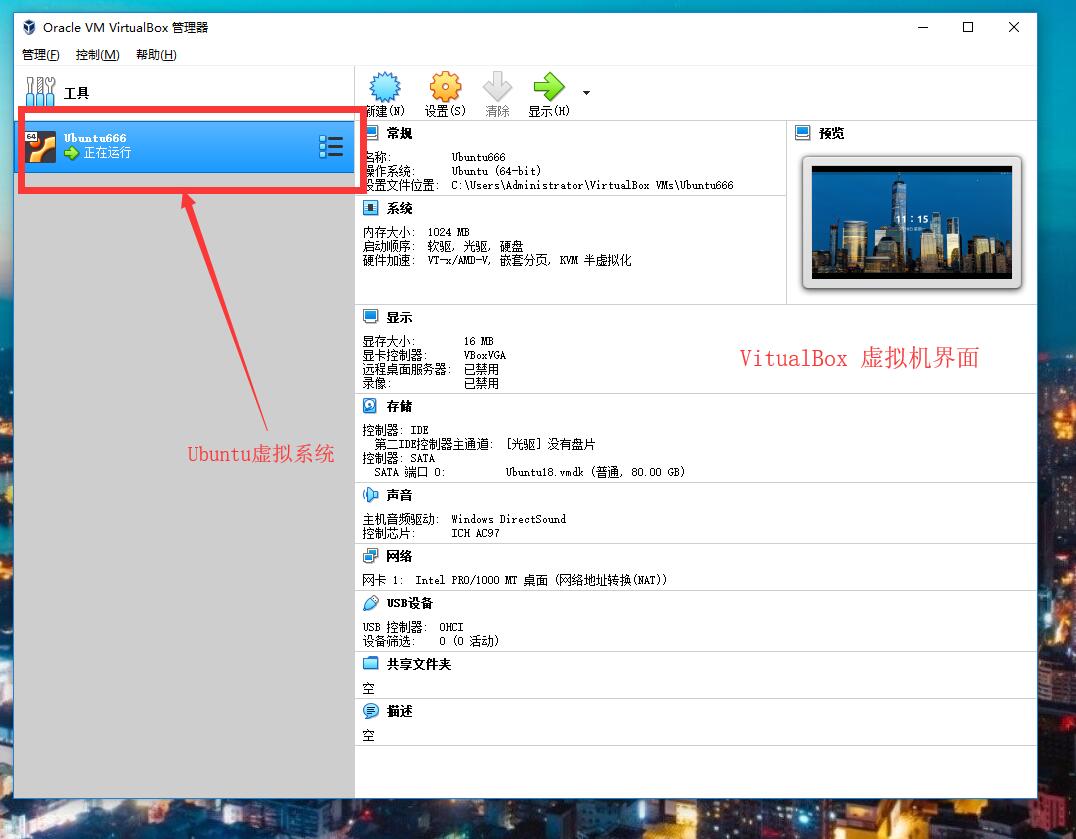Image resolution: width=1076 pixels, height=839 pixels.
Task: Open the USB设备 section header
Action: [x=410, y=603]
